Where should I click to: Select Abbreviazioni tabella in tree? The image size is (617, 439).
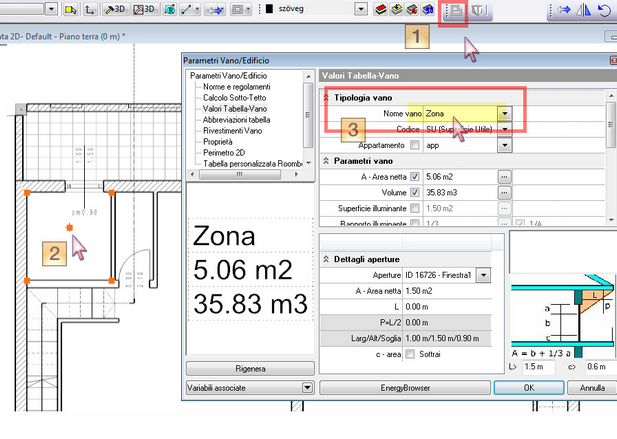point(236,120)
